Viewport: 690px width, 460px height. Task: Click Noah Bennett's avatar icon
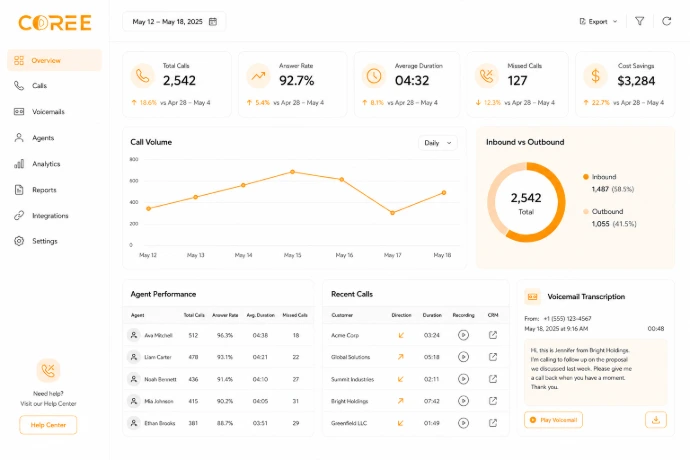click(x=133, y=379)
